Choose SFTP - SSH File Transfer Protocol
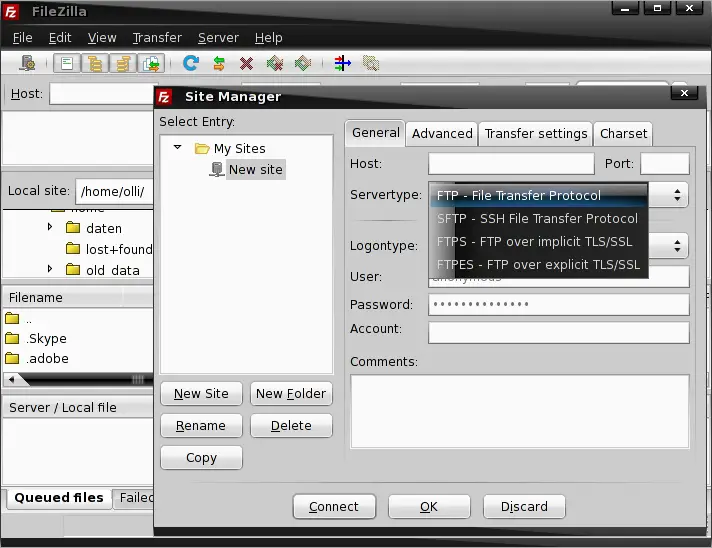The width and height of the screenshot is (712, 548). 538,218
